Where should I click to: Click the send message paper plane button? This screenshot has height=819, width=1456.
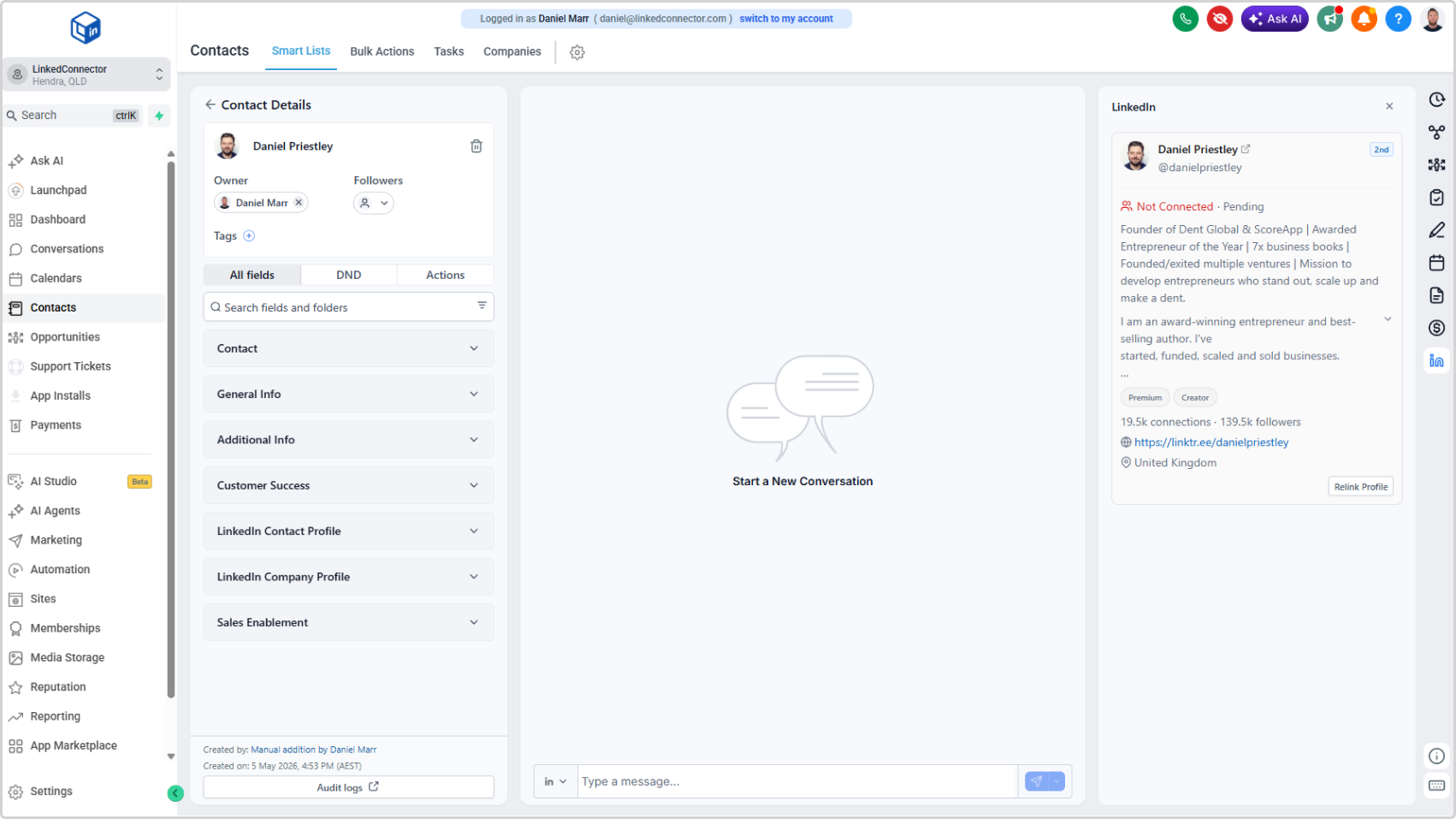pyautogui.click(x=1037, y=781)
